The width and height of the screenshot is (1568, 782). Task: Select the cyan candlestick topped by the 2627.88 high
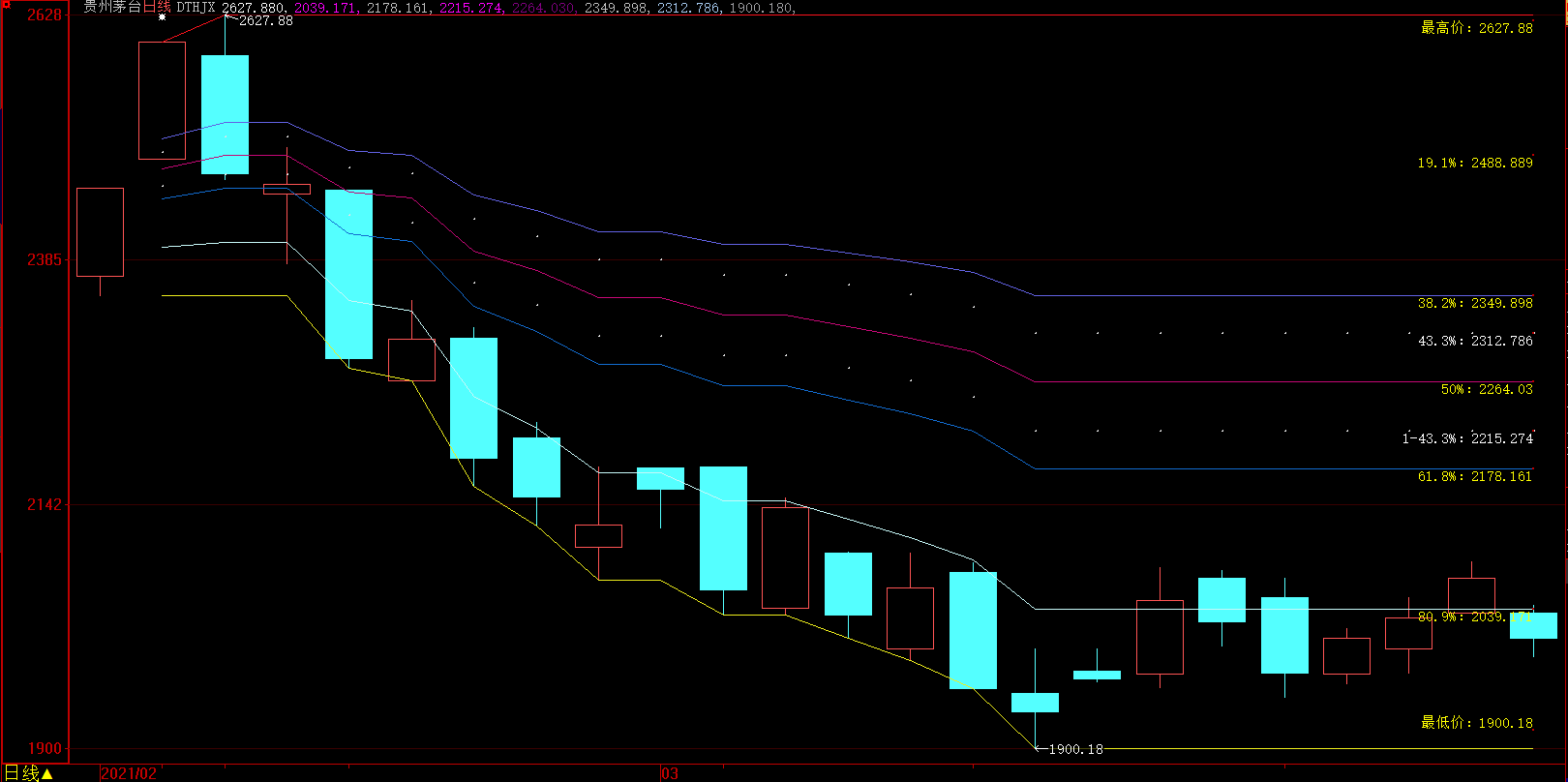(x=225, y=114)
